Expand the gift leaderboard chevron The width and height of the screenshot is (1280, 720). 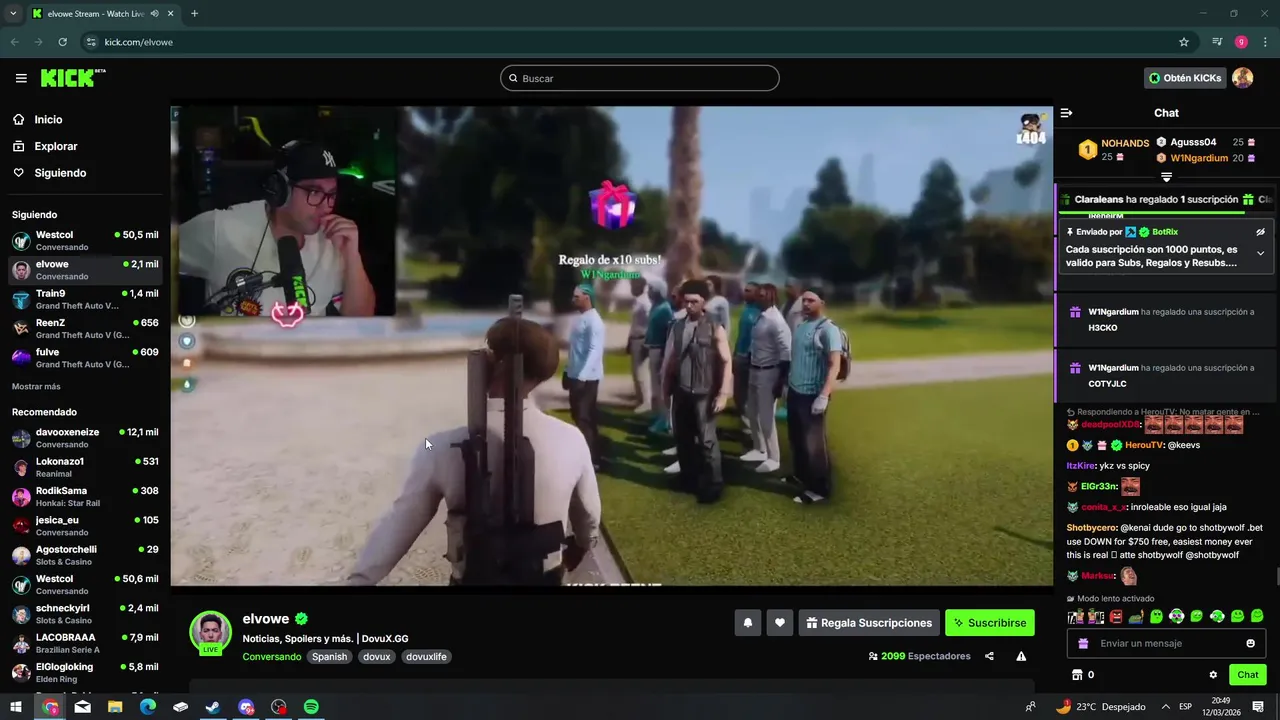point(1166,177)
